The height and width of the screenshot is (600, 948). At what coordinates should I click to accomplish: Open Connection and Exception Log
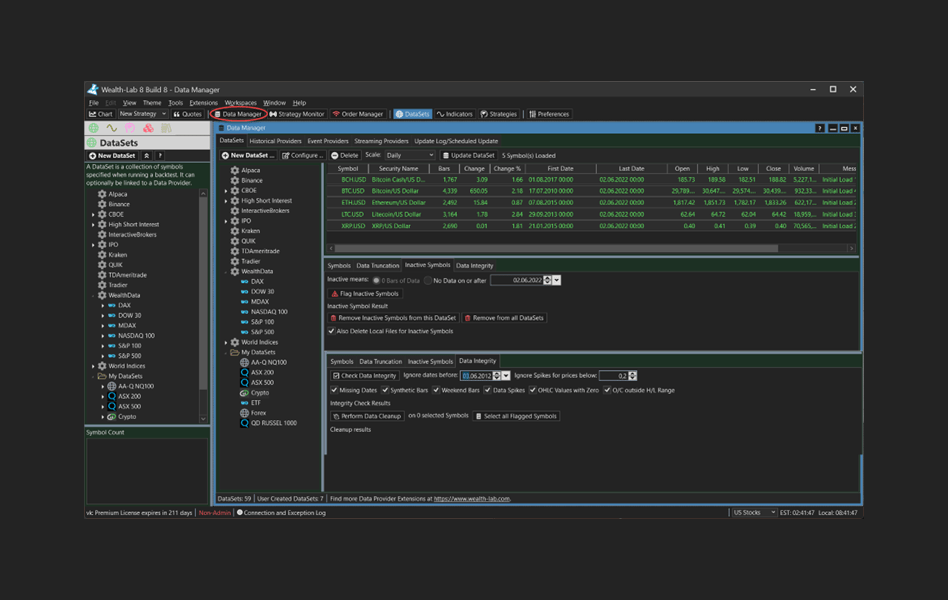tap(281, 512)
